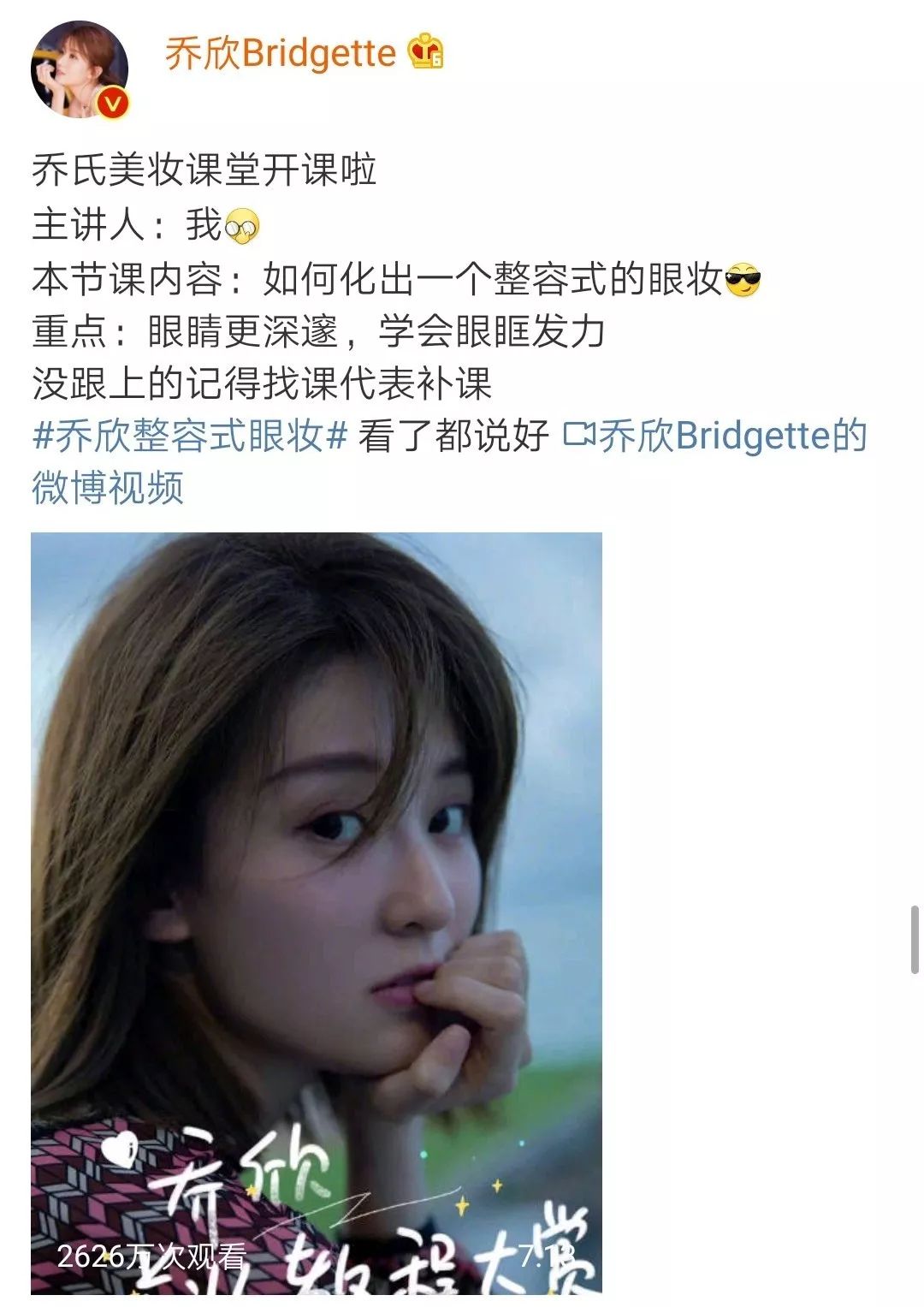Tap the video camera icon before the link
924x1307 pixels.
point(579,435)
